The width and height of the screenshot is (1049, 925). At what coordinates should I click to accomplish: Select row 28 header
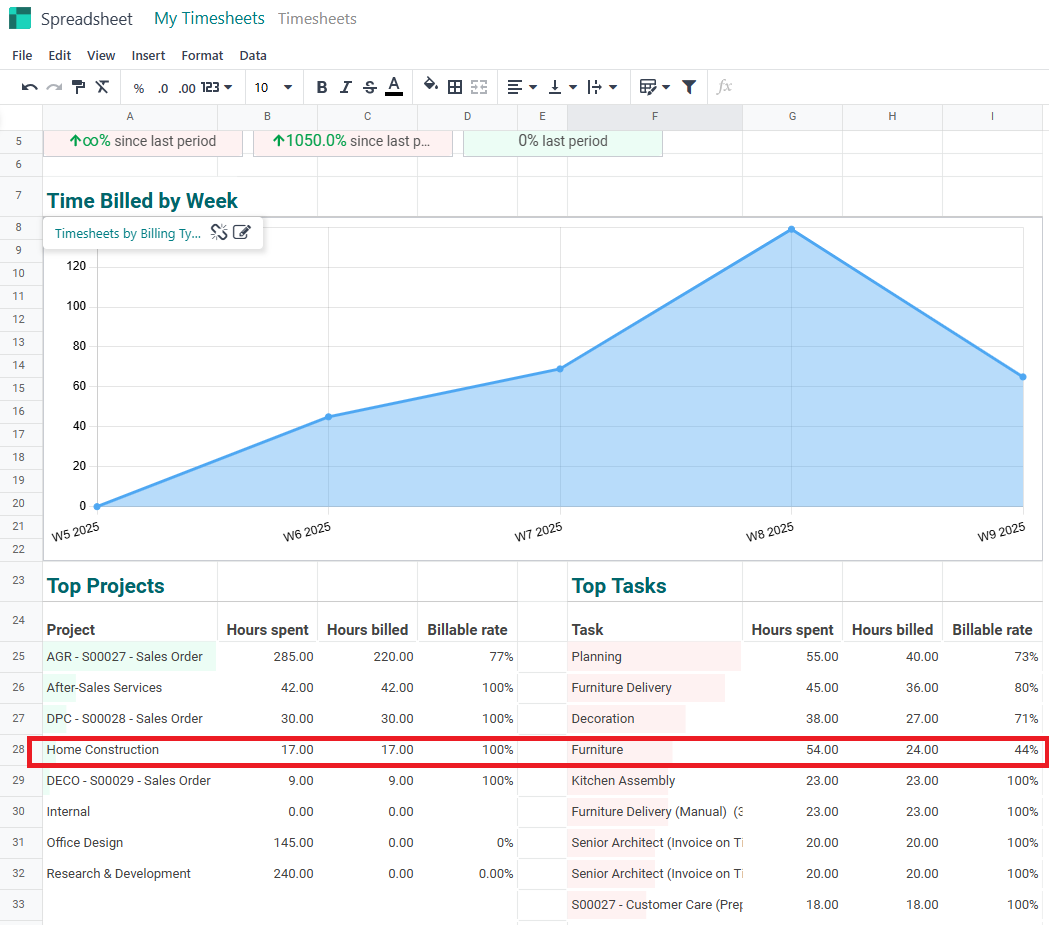pos(19,749)
